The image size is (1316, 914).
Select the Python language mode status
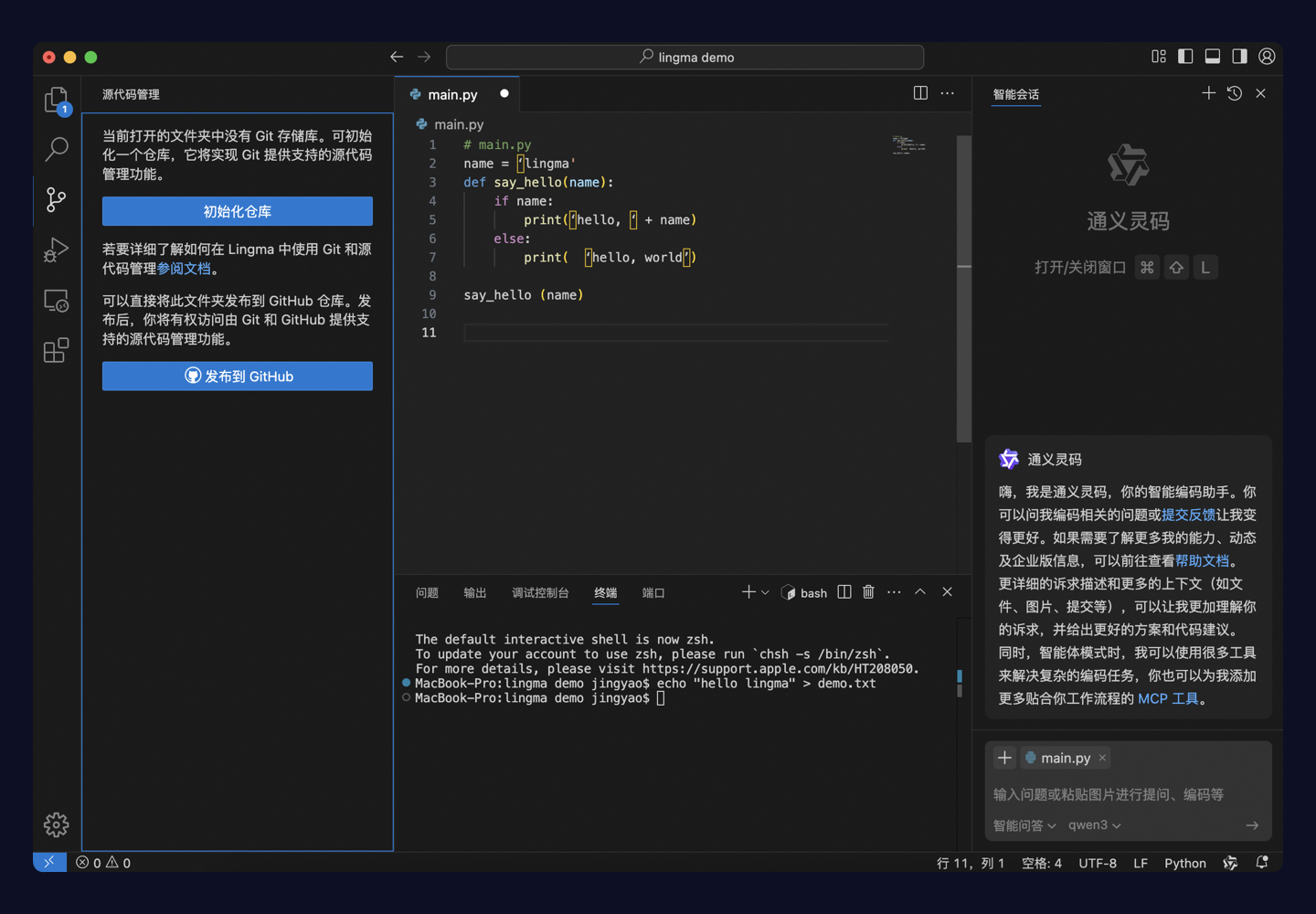(x=1185, y=863)
